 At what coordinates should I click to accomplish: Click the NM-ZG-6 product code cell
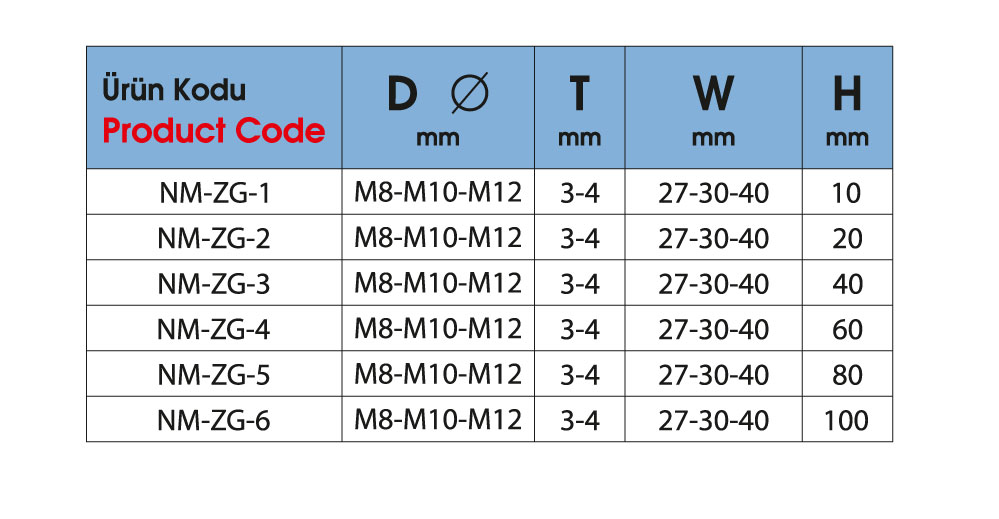(214, 420)
